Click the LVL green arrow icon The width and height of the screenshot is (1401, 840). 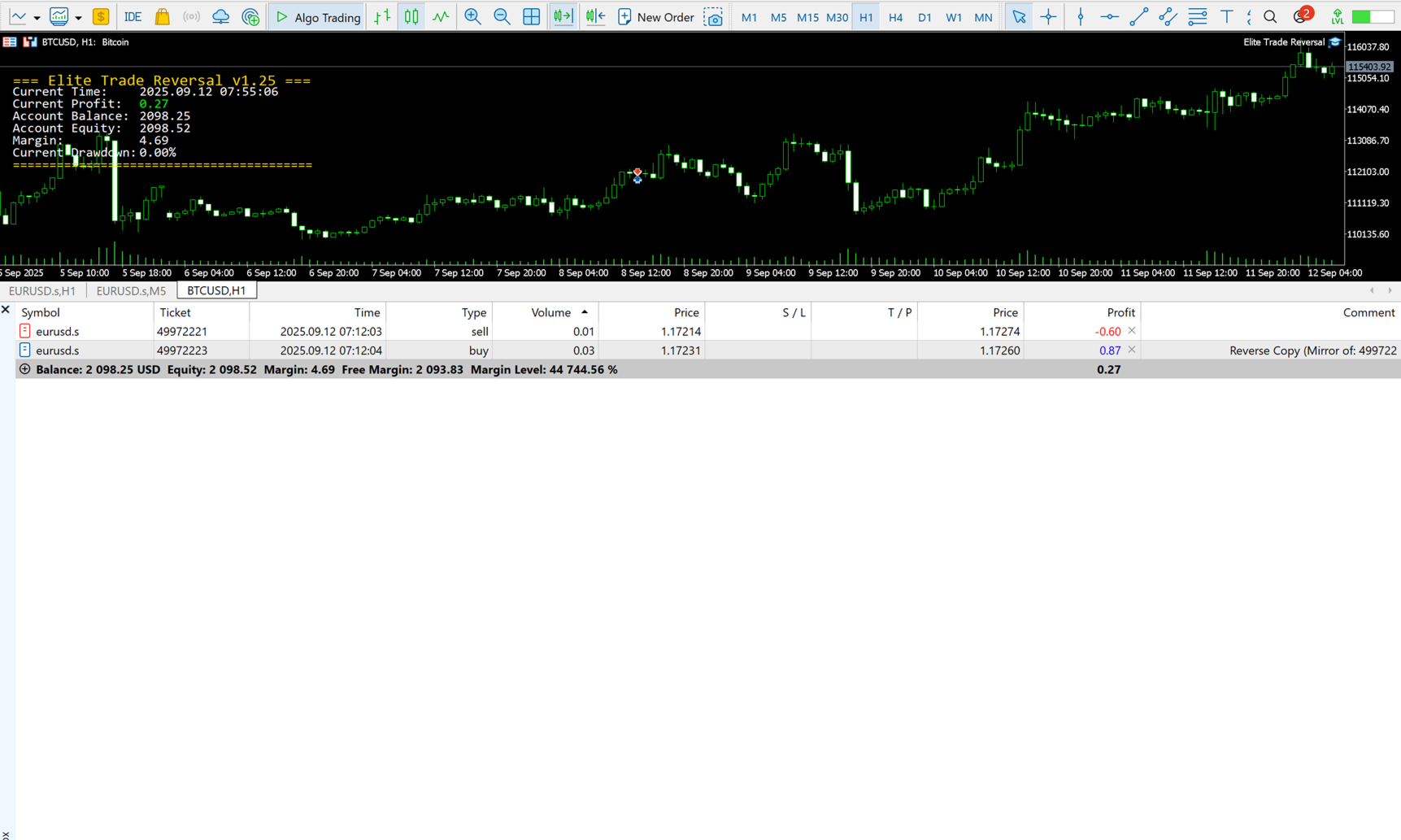coord(1338,16)
